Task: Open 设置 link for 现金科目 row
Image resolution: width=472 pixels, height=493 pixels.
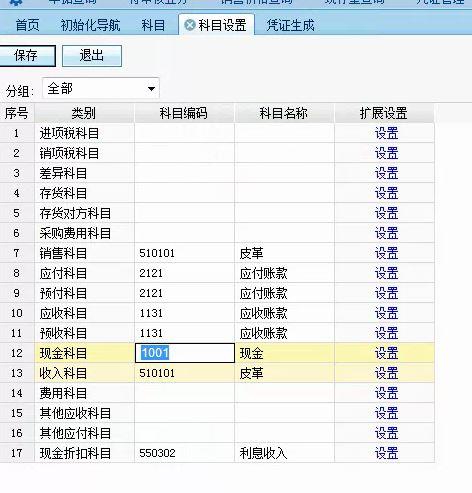Action: (386, 353)
